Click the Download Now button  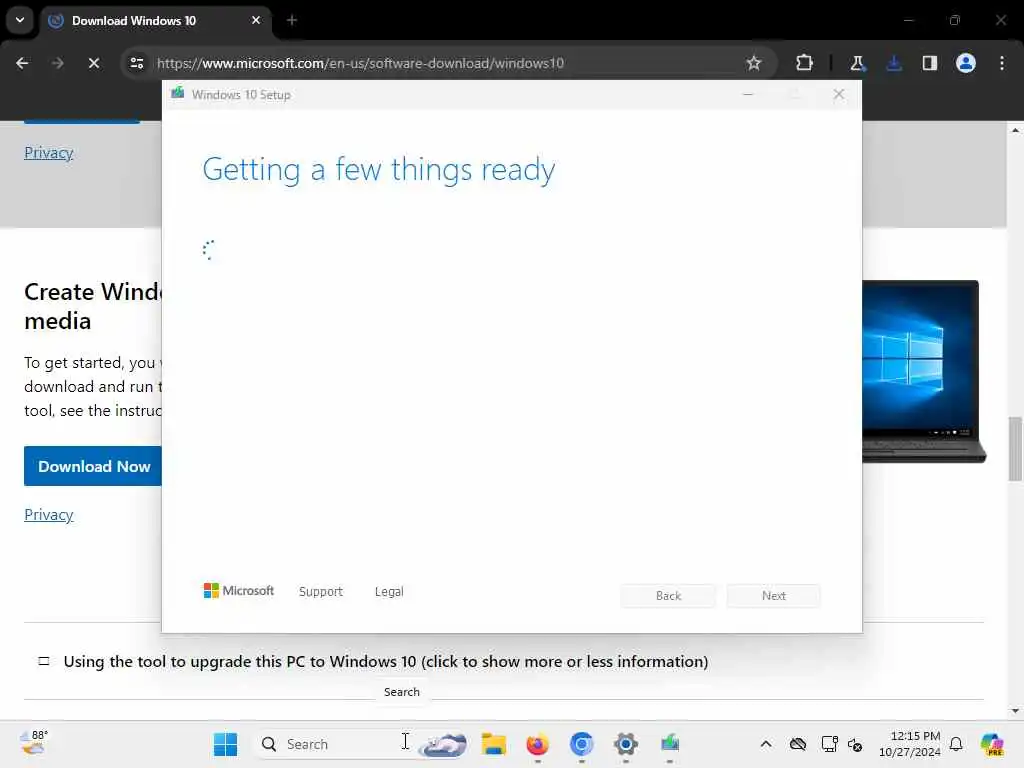click(93, 466)
